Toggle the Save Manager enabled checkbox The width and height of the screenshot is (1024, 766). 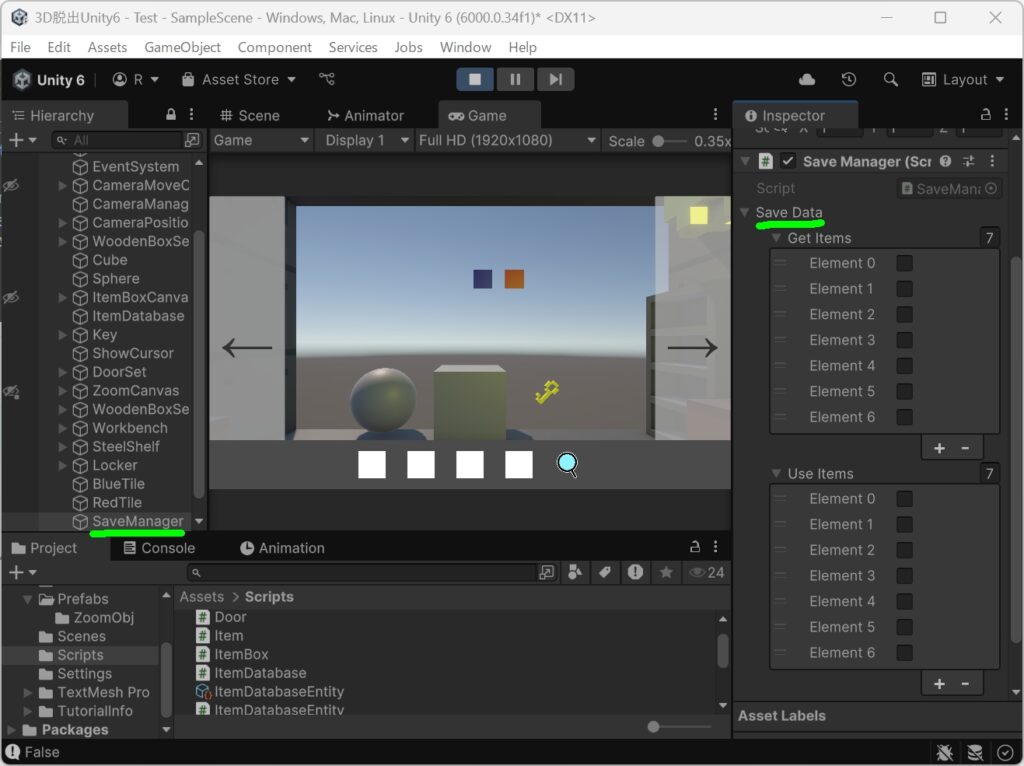788,161
